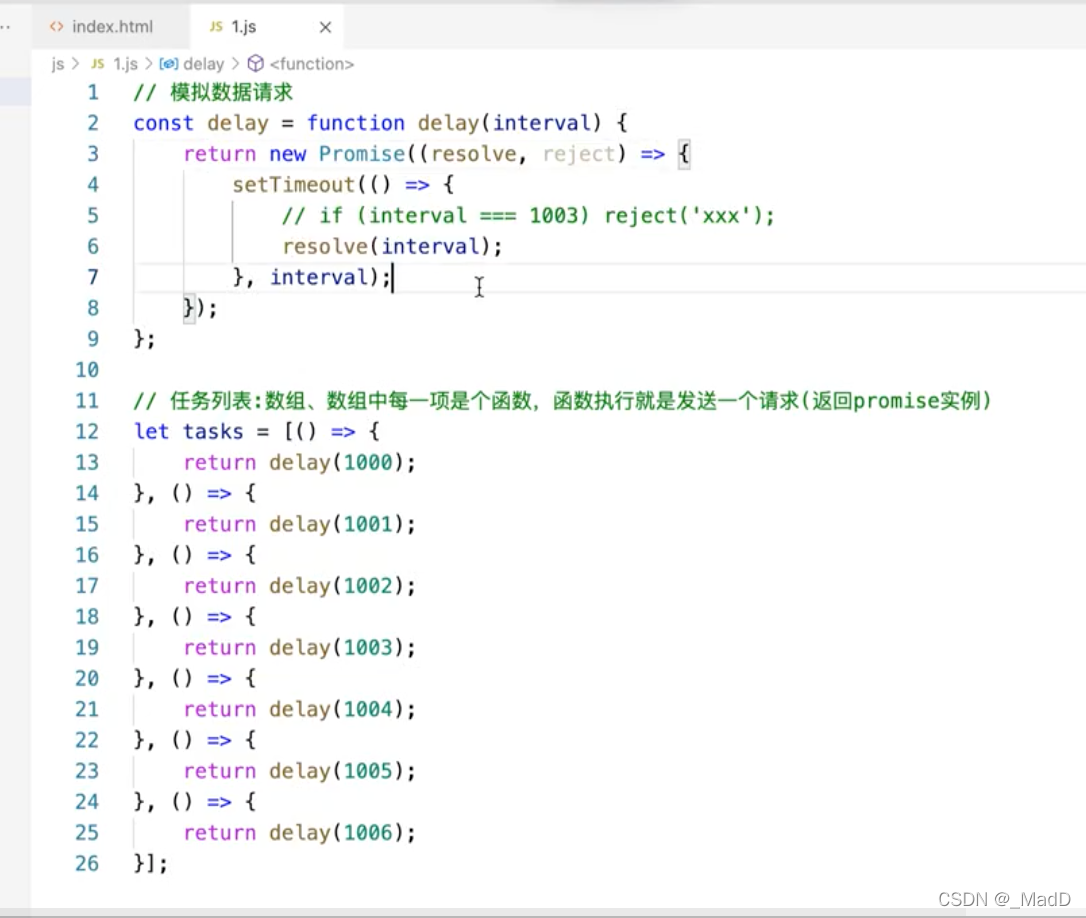Image resolution: width=1086 pixels, height=918 pixels.
Task: Click '}, interval);' on line 7
Action: [x=312, y=278]
